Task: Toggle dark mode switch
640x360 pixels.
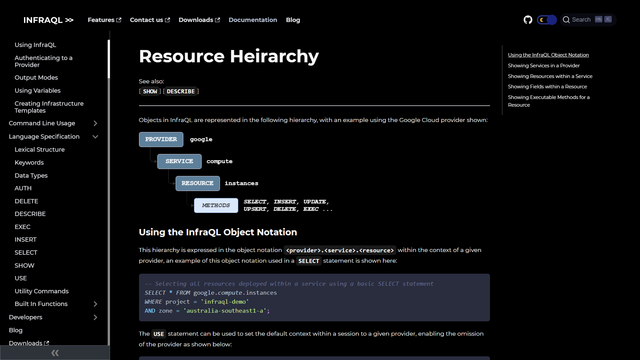Action: (547, 20)
